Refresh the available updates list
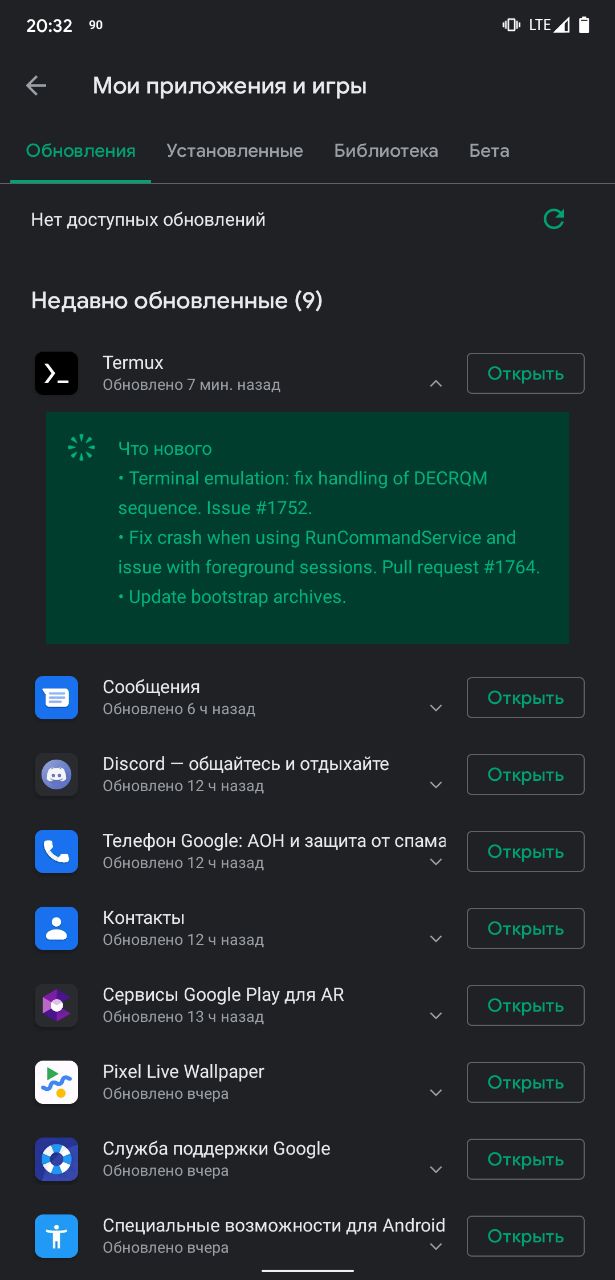The width and height of the screenshot is (615, 1280). [553, 219]
